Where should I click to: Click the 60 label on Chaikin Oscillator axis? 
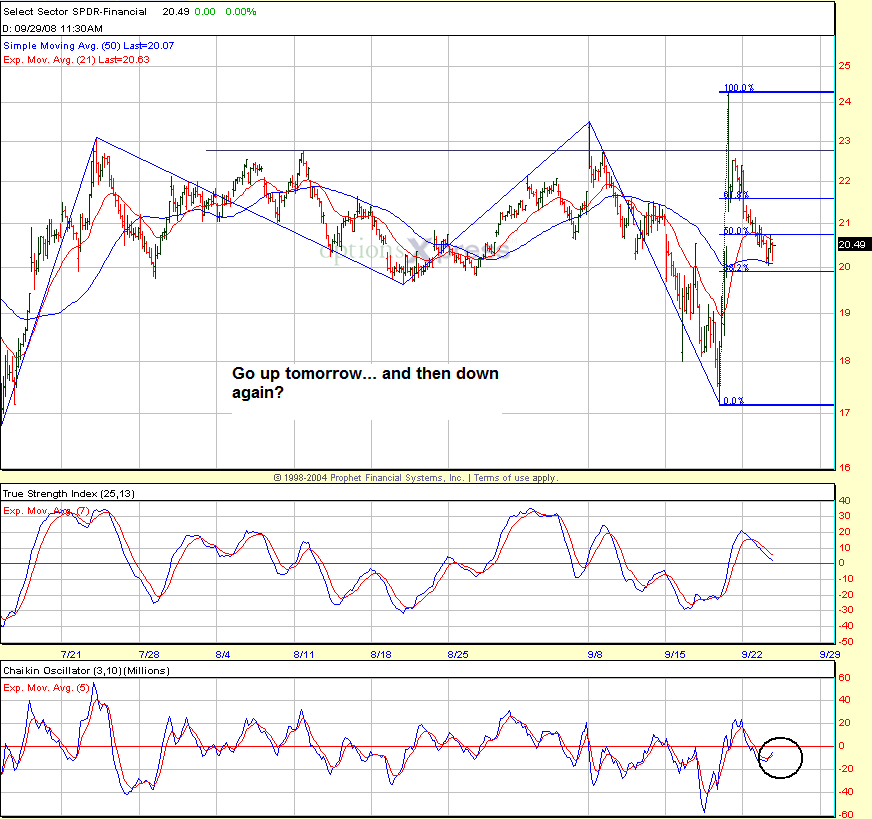[x=844, y=677]
